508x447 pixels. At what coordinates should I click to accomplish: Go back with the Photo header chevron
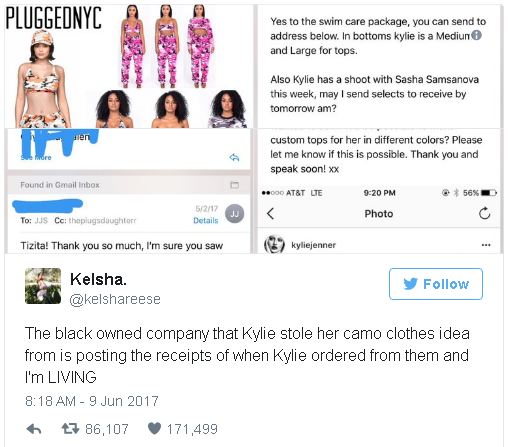pyautogui.click(x=270, y=213)
